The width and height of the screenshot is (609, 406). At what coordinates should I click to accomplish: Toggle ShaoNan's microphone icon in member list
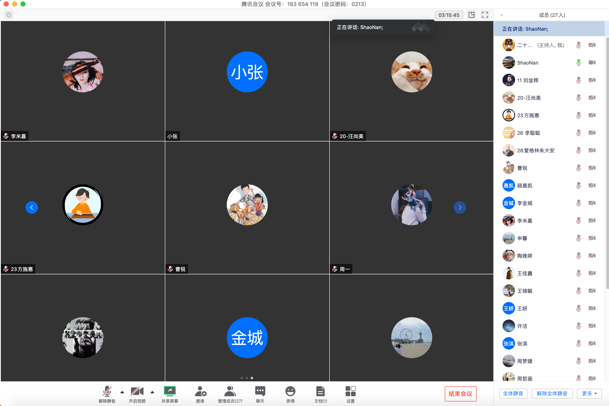pyautogui.click(x=578, y=63)
